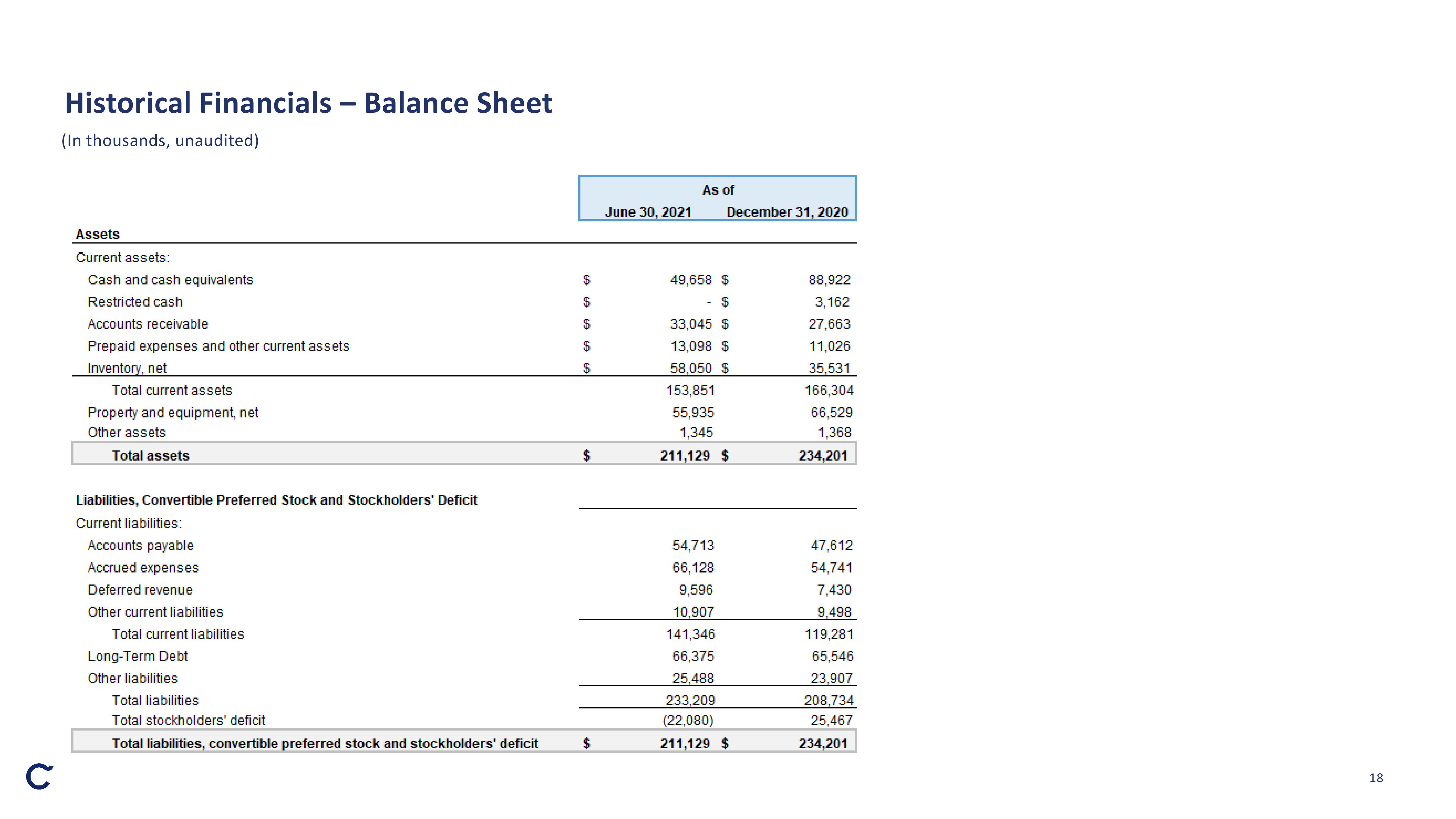
Task: Select deferred revenue value 7,430
Action: click(834, 589)
